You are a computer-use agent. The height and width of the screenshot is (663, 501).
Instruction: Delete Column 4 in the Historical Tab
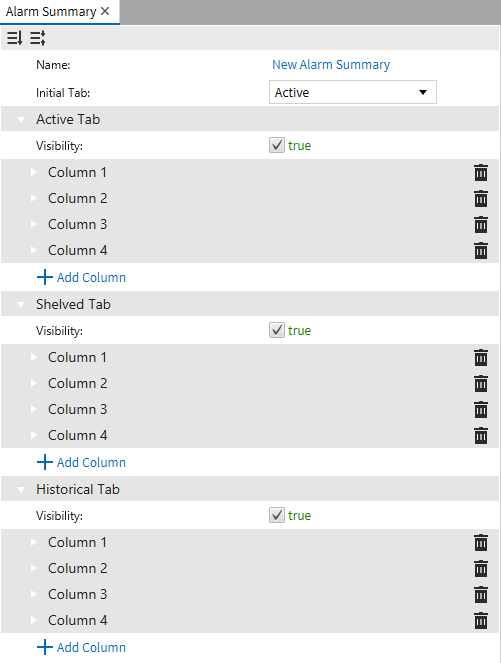481,621
